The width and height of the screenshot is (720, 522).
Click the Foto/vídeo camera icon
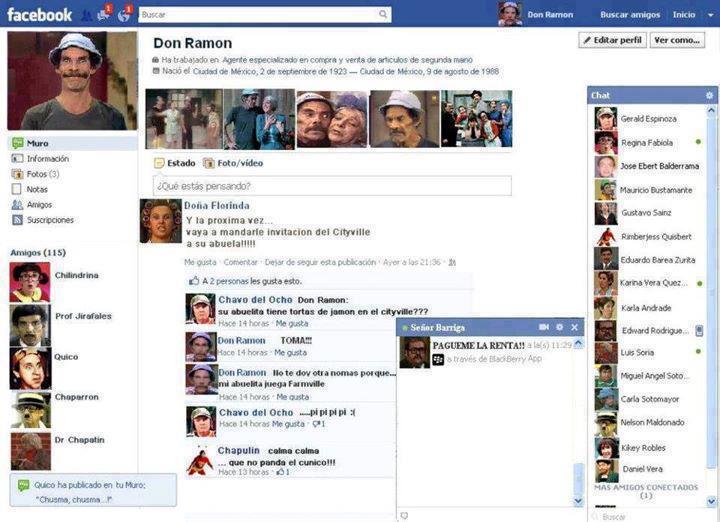[x=208, y=163]
